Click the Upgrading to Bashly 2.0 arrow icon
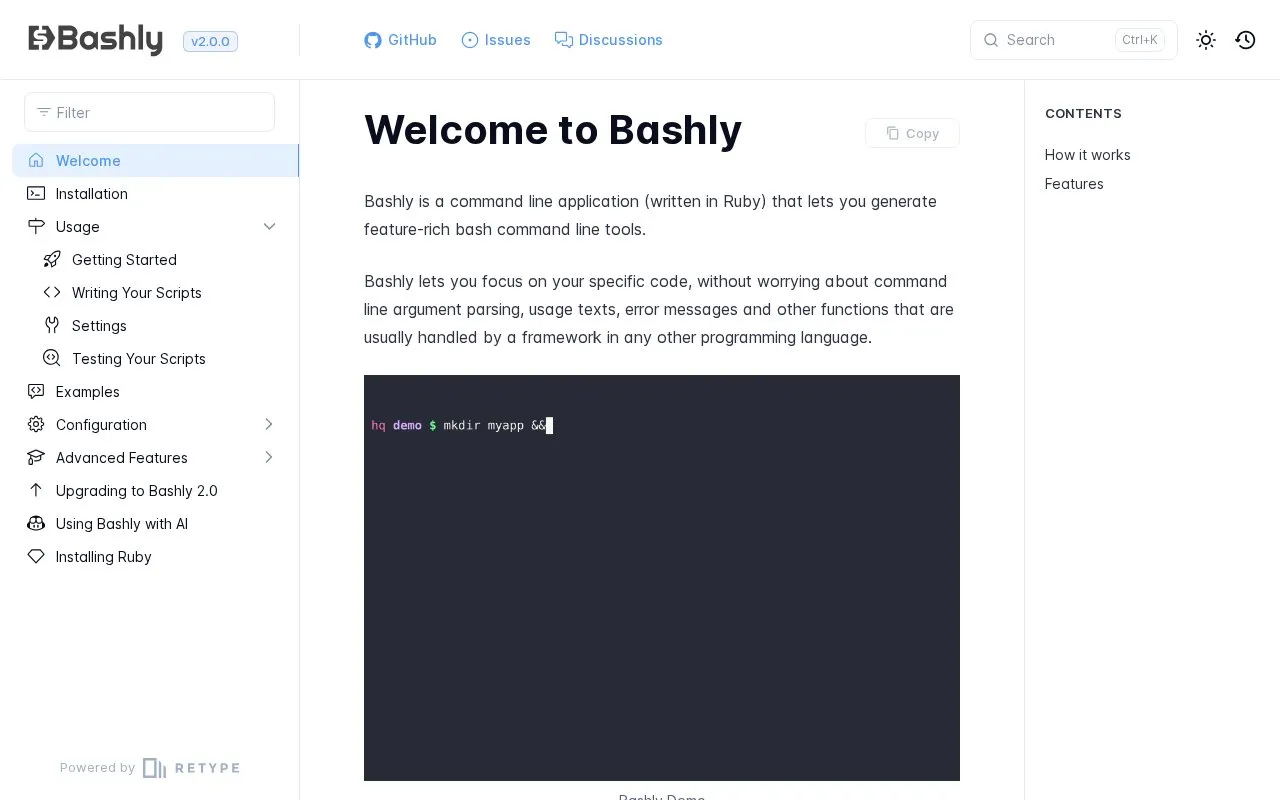Viewport: 1280px width, 800px height. coord(36,490)
